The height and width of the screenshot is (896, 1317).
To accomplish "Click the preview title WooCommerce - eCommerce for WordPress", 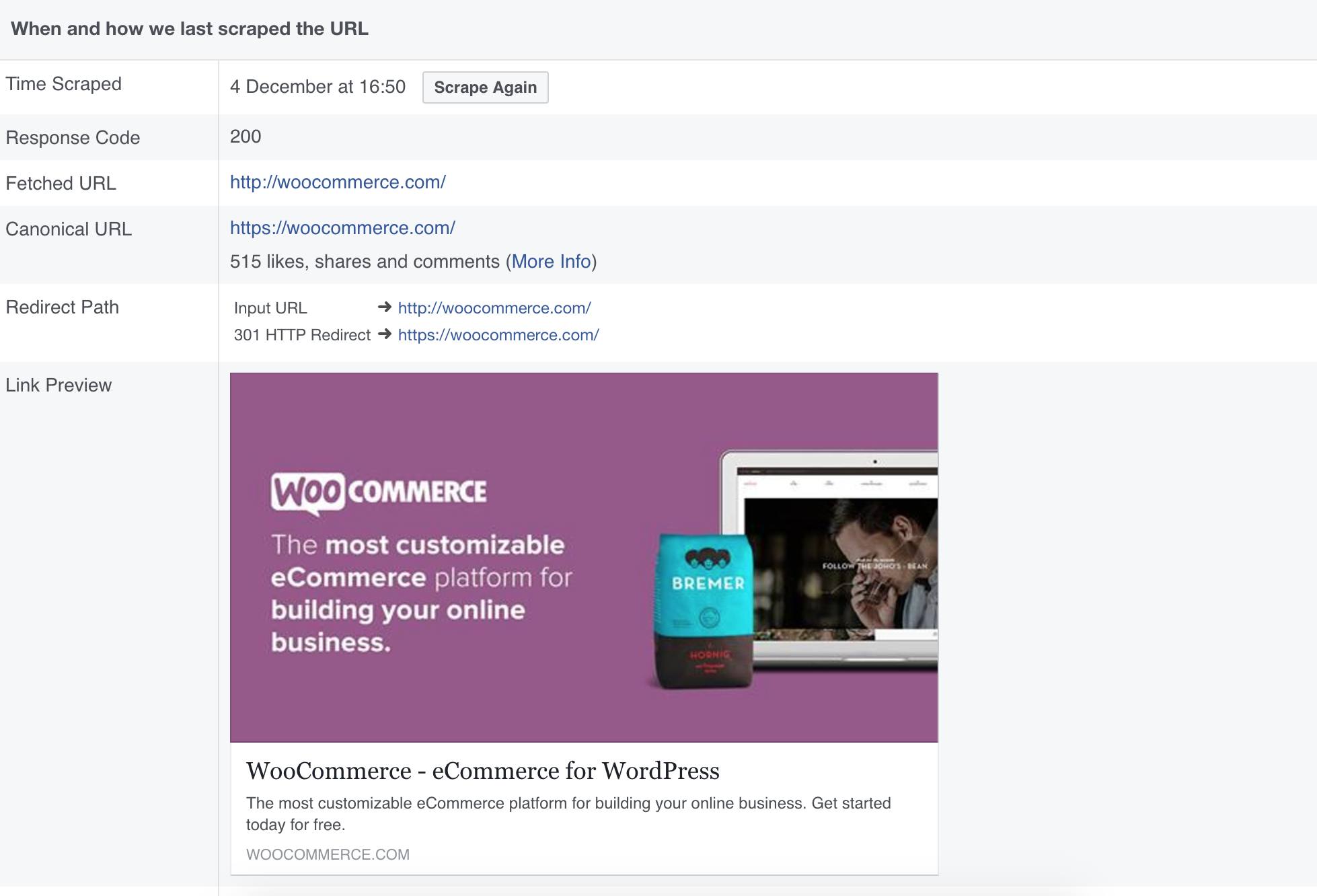I will tap(482, 771).
